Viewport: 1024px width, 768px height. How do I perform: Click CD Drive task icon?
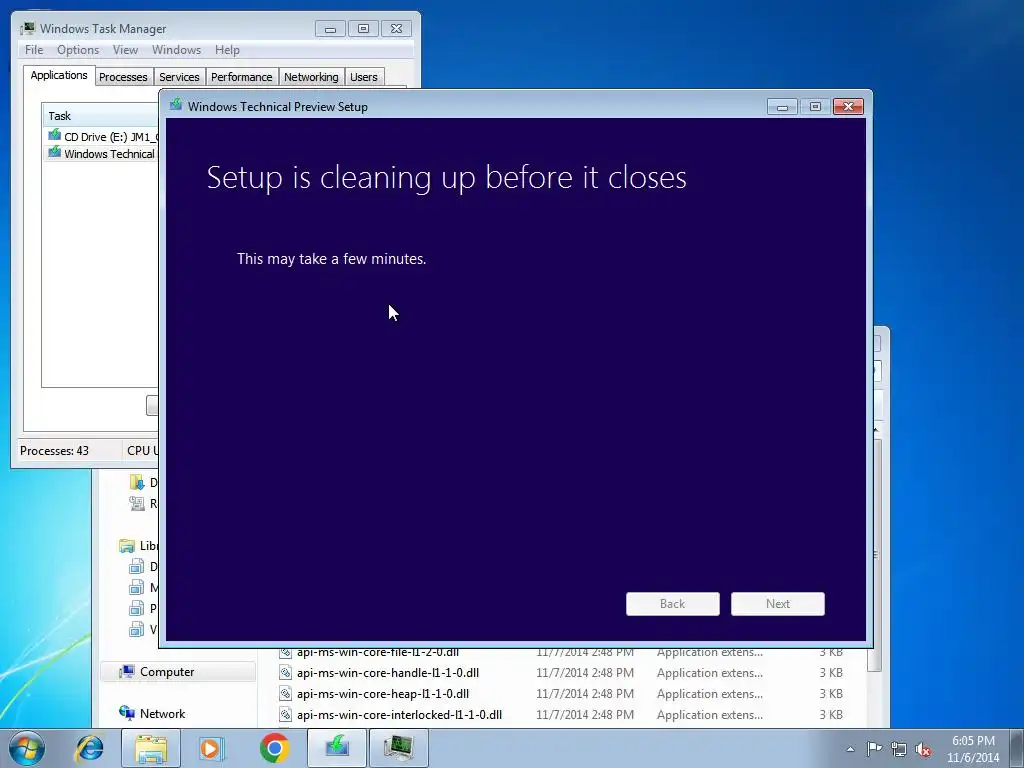coord(54,135)
